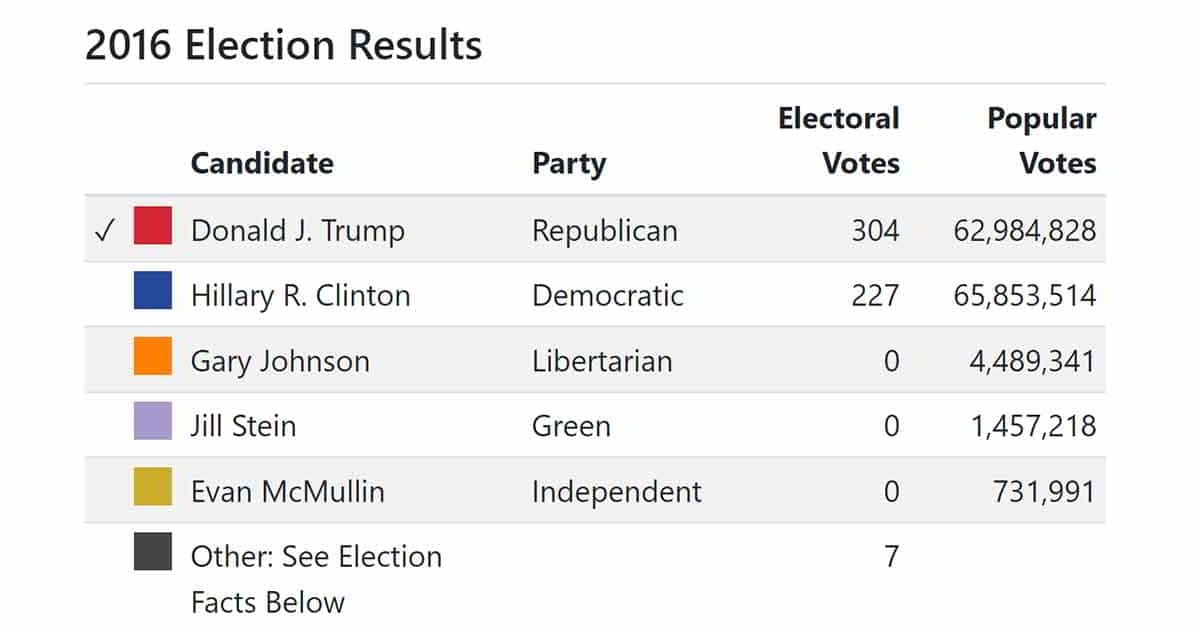Select the Jill Stein candidate name
The height and width of the screenshot is (628, 1200).
244,426
